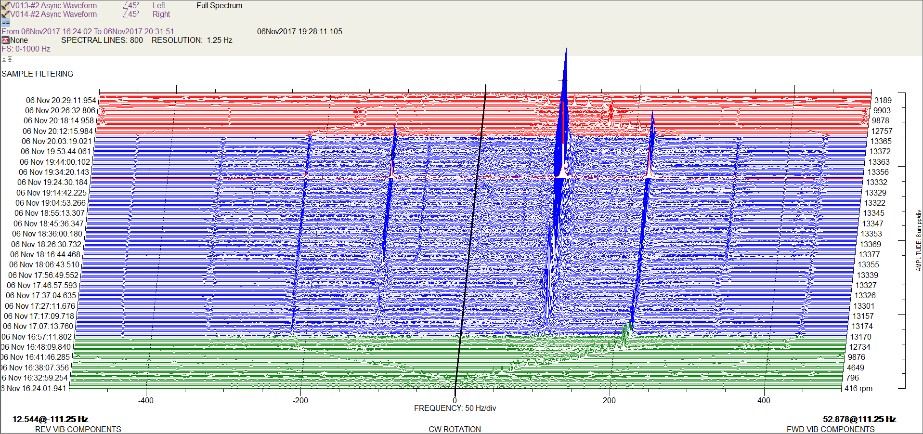Screen dimensions: 923x434
Task: Click the FREQUENCY: 50 Hz/div axis title
Action: [x=456, y=408]
